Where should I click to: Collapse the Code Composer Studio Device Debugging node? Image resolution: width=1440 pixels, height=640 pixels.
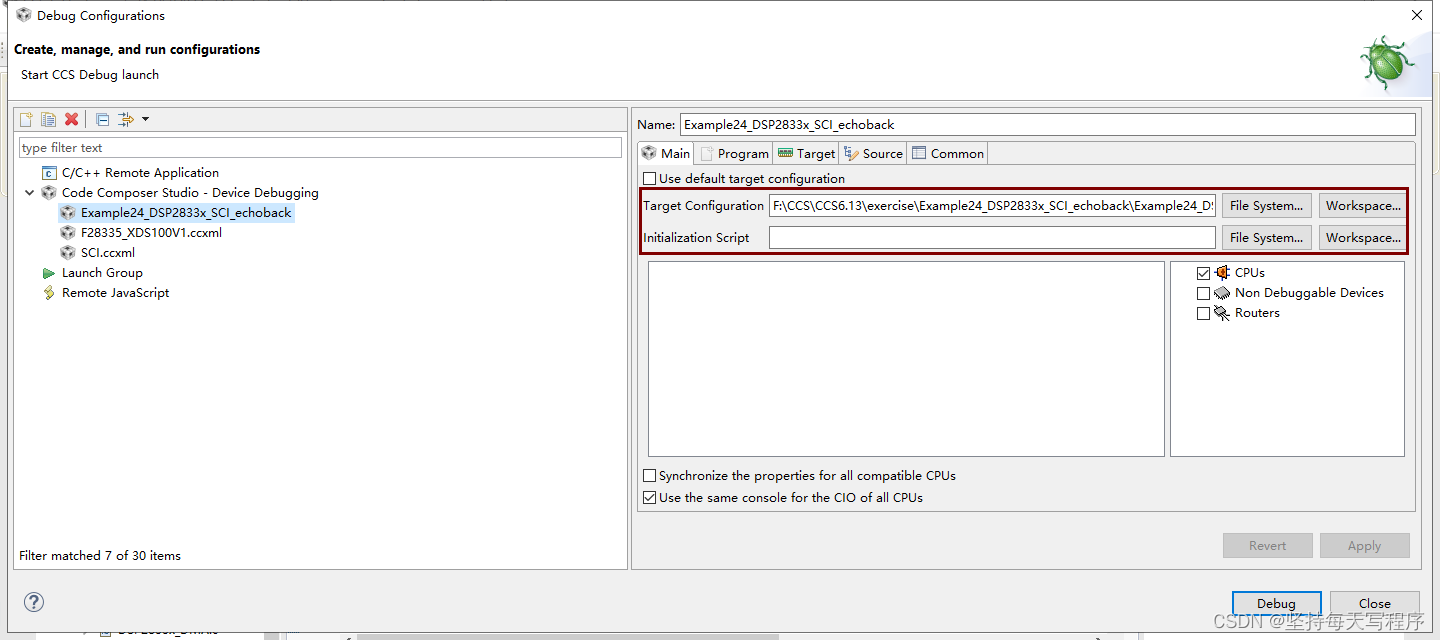[x=30, y=193]
